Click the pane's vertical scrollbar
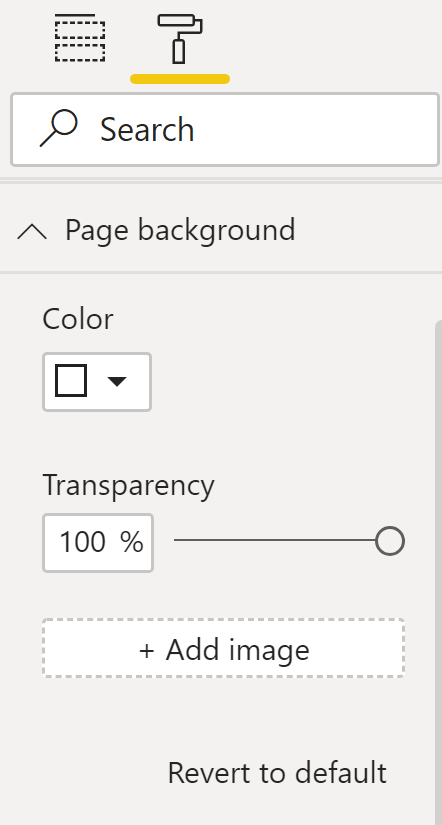Image resolution: width=442 pixels, height=825 pixels. pyautogui.click(x=438, y=571)
